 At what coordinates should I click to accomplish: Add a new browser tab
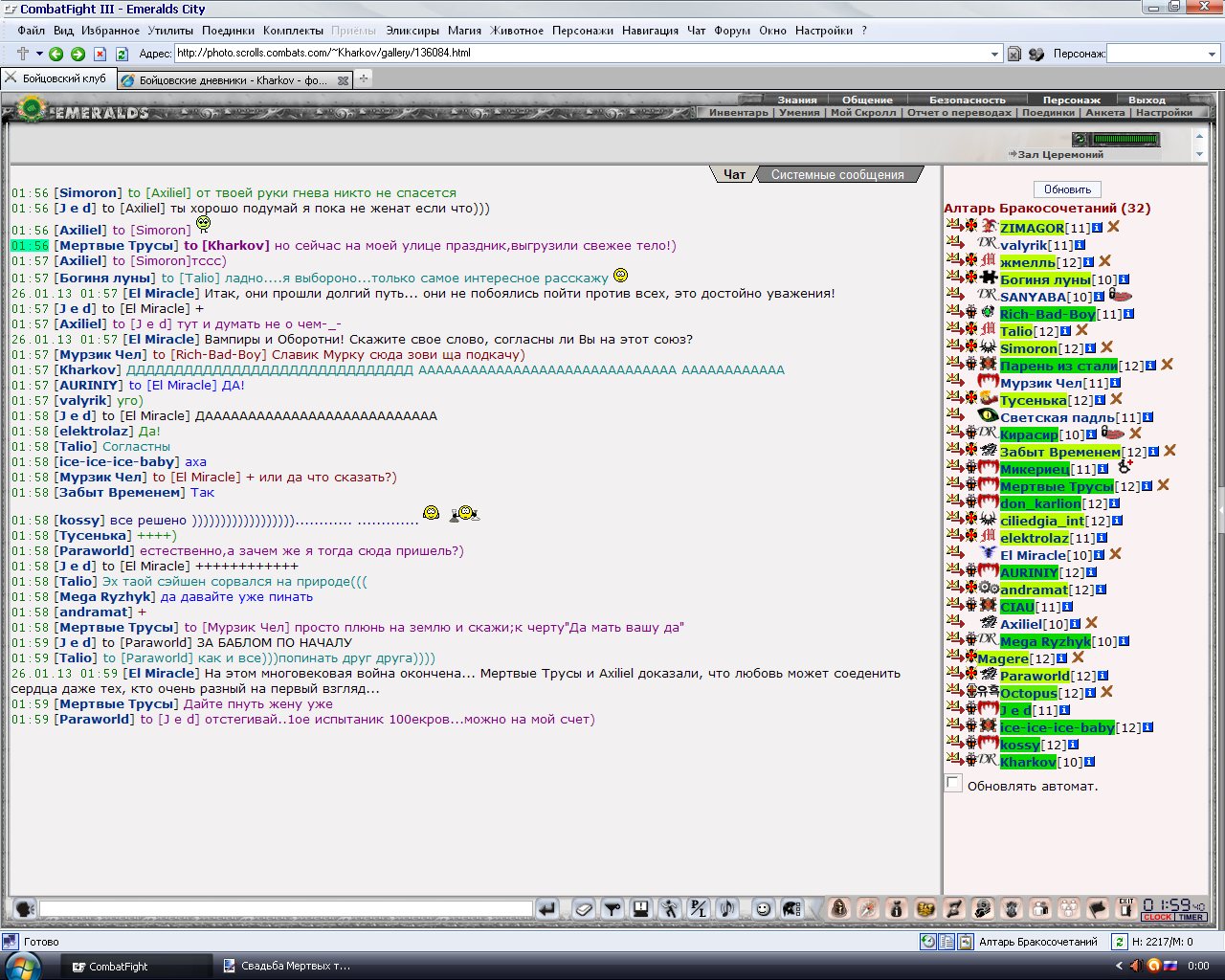[x=364, y=79]
